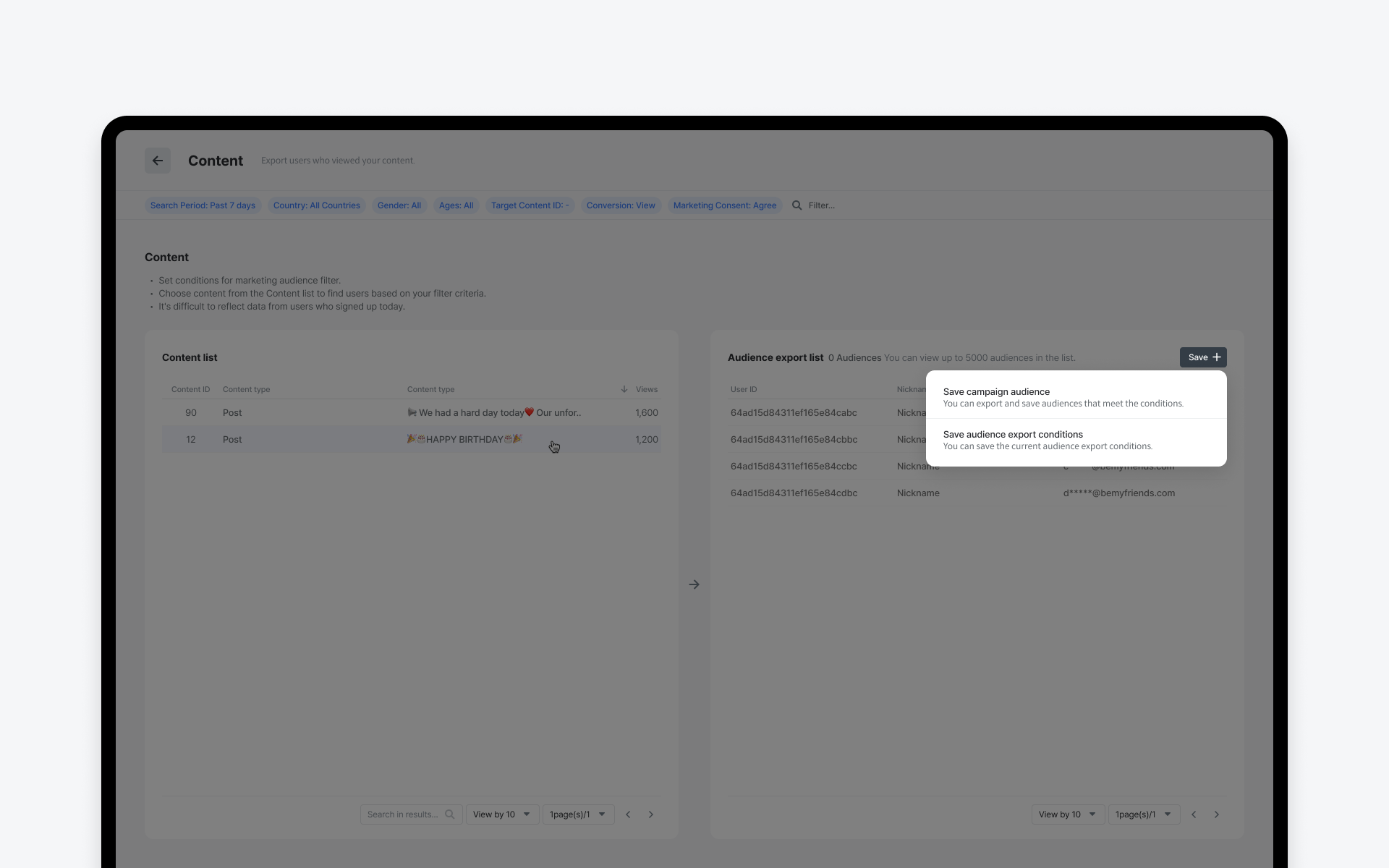Open Audience list 1page(s)/1 dropdown
The image size is (1389, 868).
pyautogui.click(x=1144, y=814)
